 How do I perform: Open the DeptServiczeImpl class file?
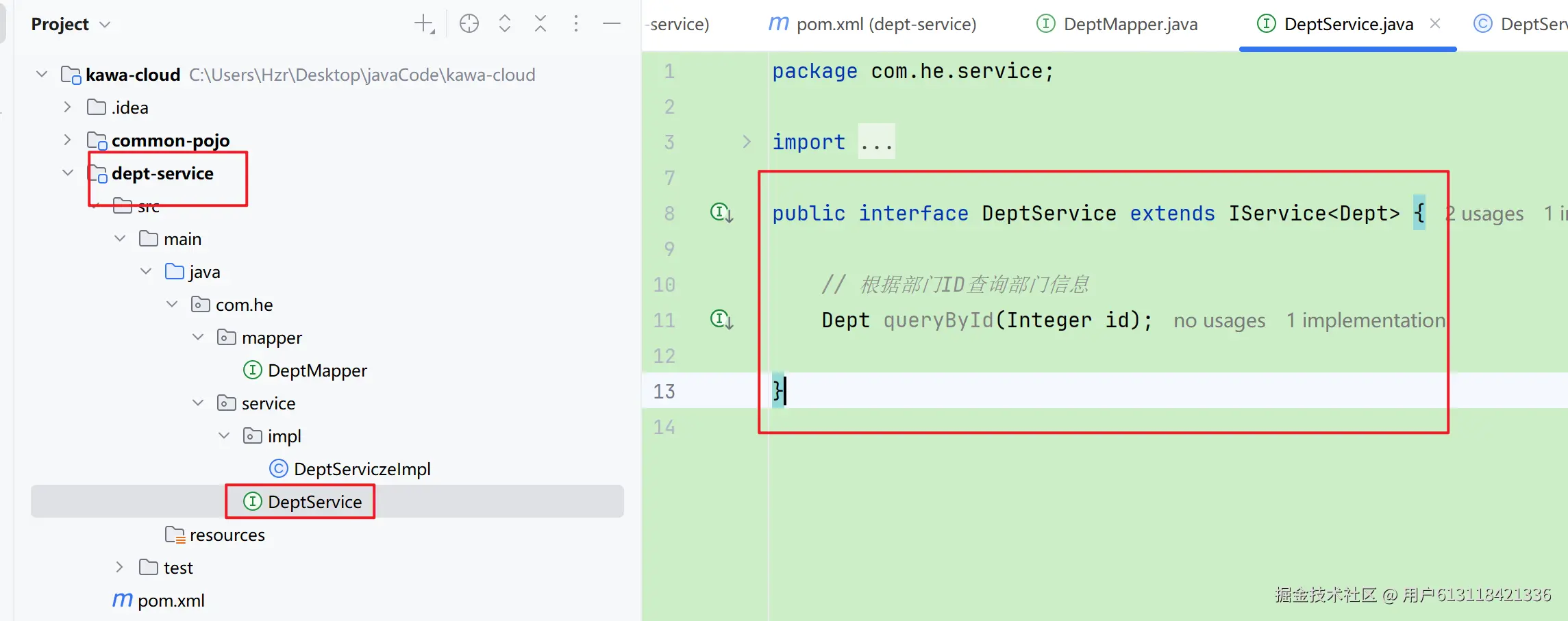[362, 469]
